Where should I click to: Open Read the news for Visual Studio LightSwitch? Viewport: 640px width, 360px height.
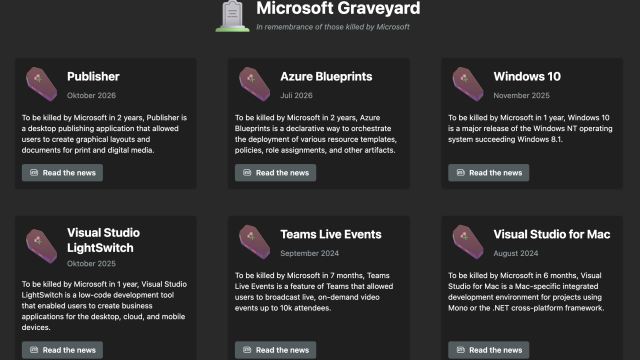(62, 350)
